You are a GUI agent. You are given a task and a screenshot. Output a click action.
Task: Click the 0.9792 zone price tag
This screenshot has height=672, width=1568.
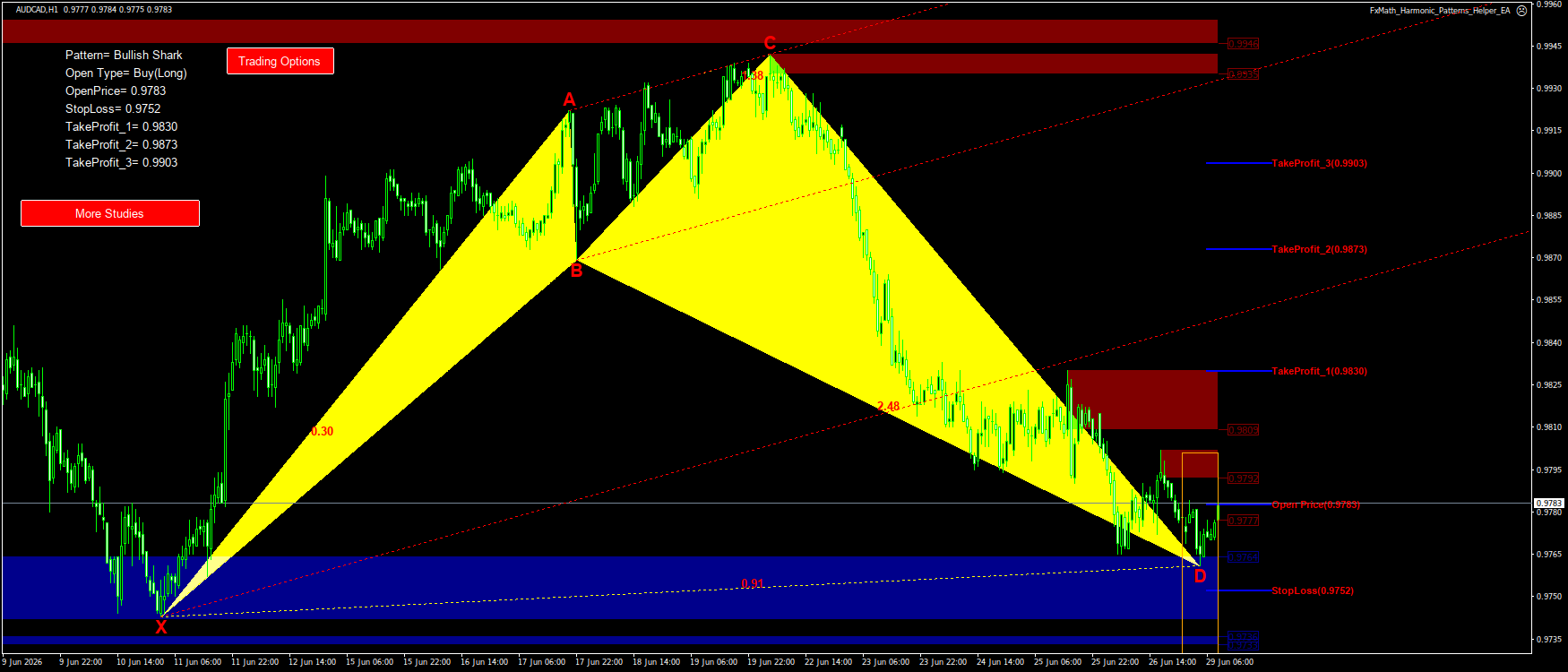[x=1243, y=478]
